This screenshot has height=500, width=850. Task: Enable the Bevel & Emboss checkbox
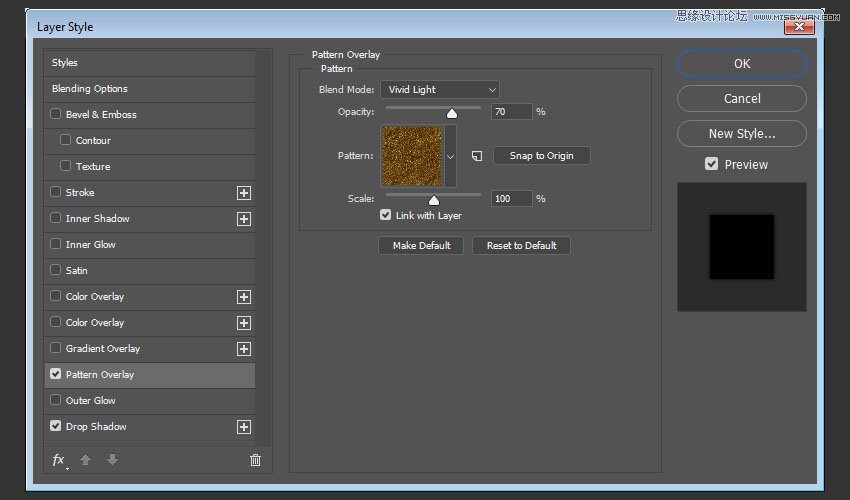pyautogui.click(x=56, y=115)
